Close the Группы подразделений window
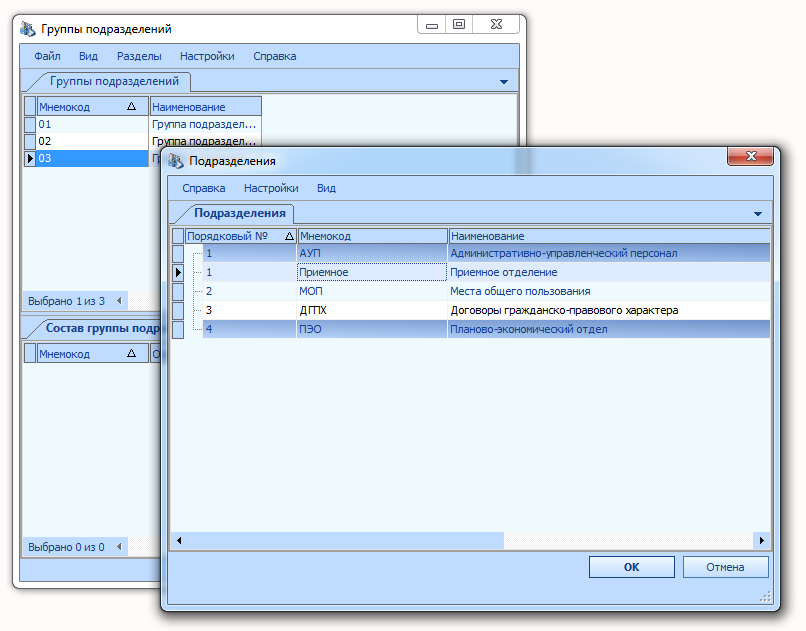 tap(496, 25)
